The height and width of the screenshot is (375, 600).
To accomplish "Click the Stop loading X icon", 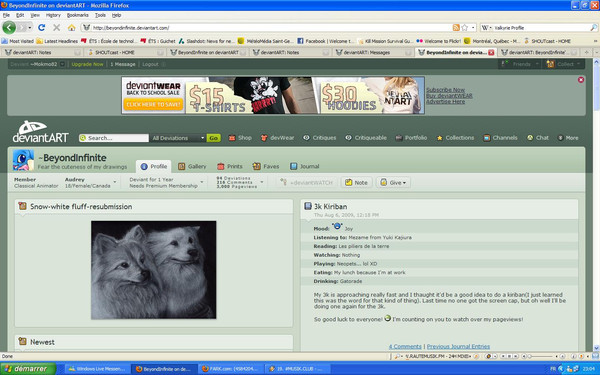I will pyautogui.click(x=57, y=28).
